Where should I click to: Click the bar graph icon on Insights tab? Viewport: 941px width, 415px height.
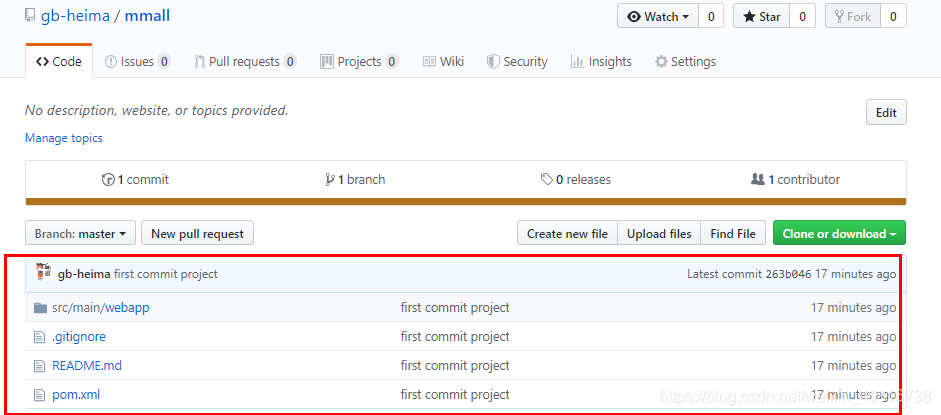(577, 62)
